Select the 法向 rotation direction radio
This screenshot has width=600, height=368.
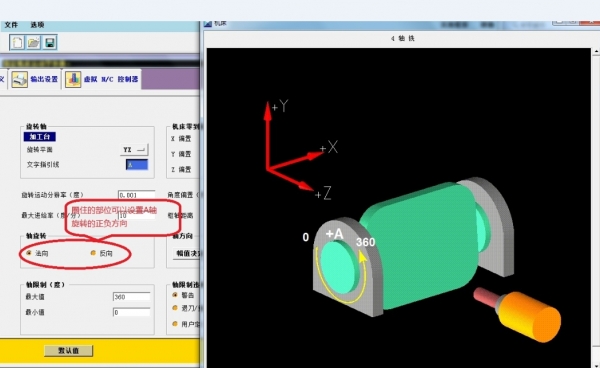pyautogui.click(x=29, y=253)
